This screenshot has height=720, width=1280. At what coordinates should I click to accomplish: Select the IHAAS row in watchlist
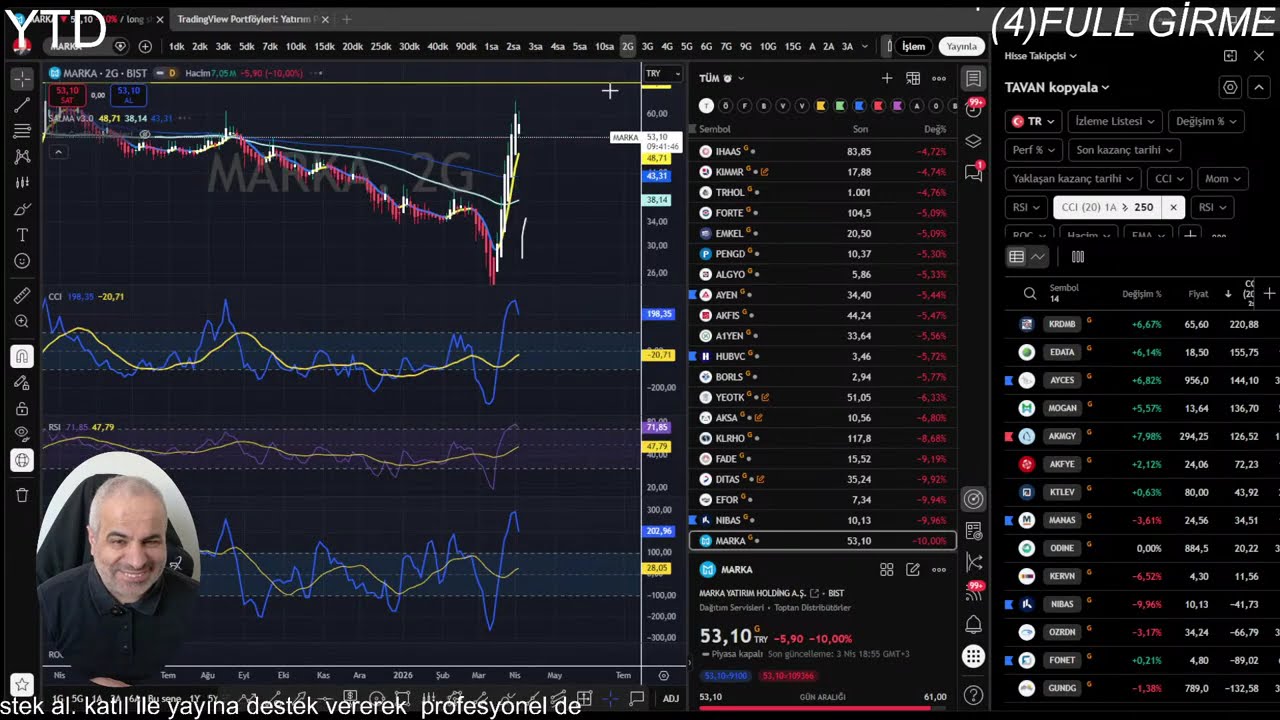tap(822, 152)
